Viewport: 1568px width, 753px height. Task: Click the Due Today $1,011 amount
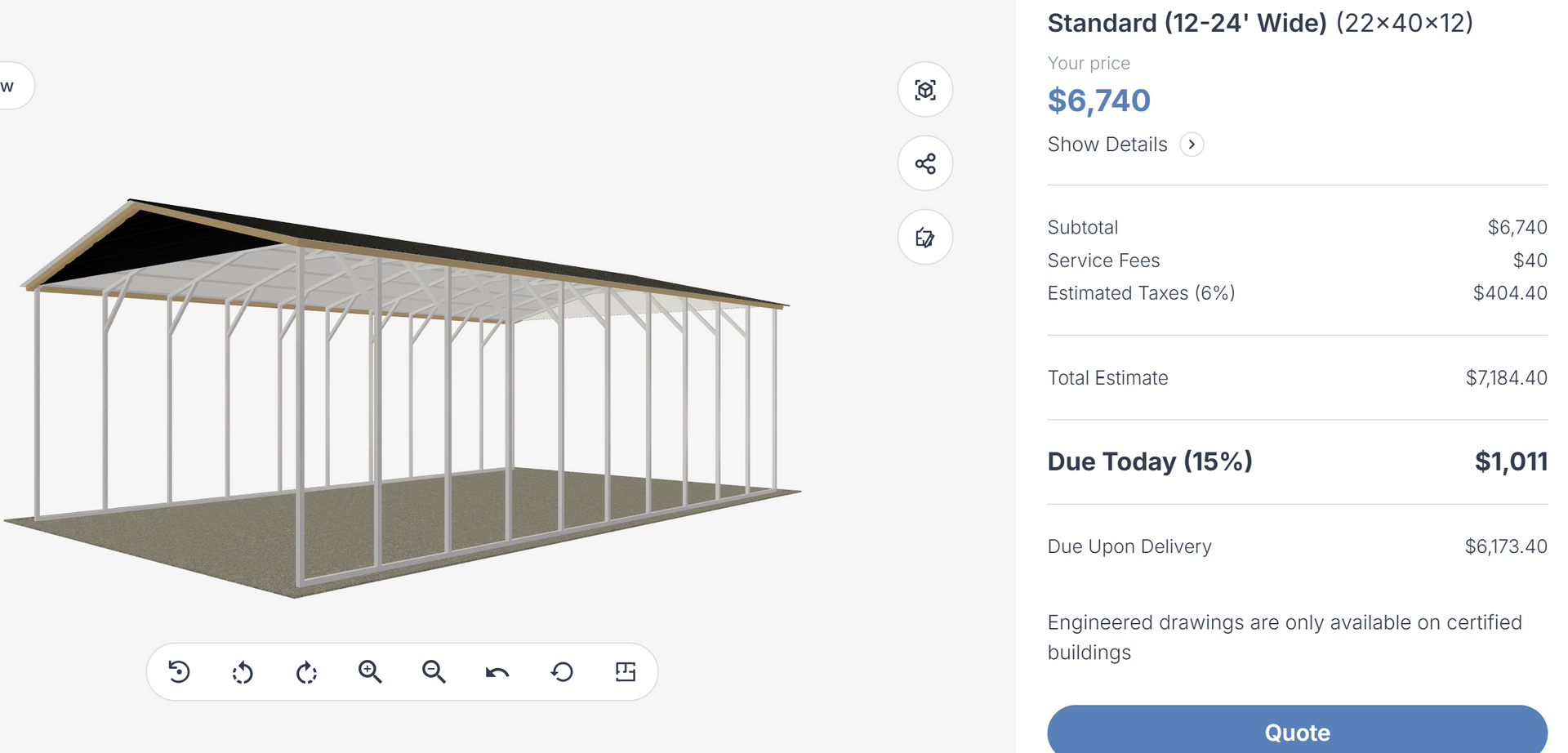[x=1511, y=461]
